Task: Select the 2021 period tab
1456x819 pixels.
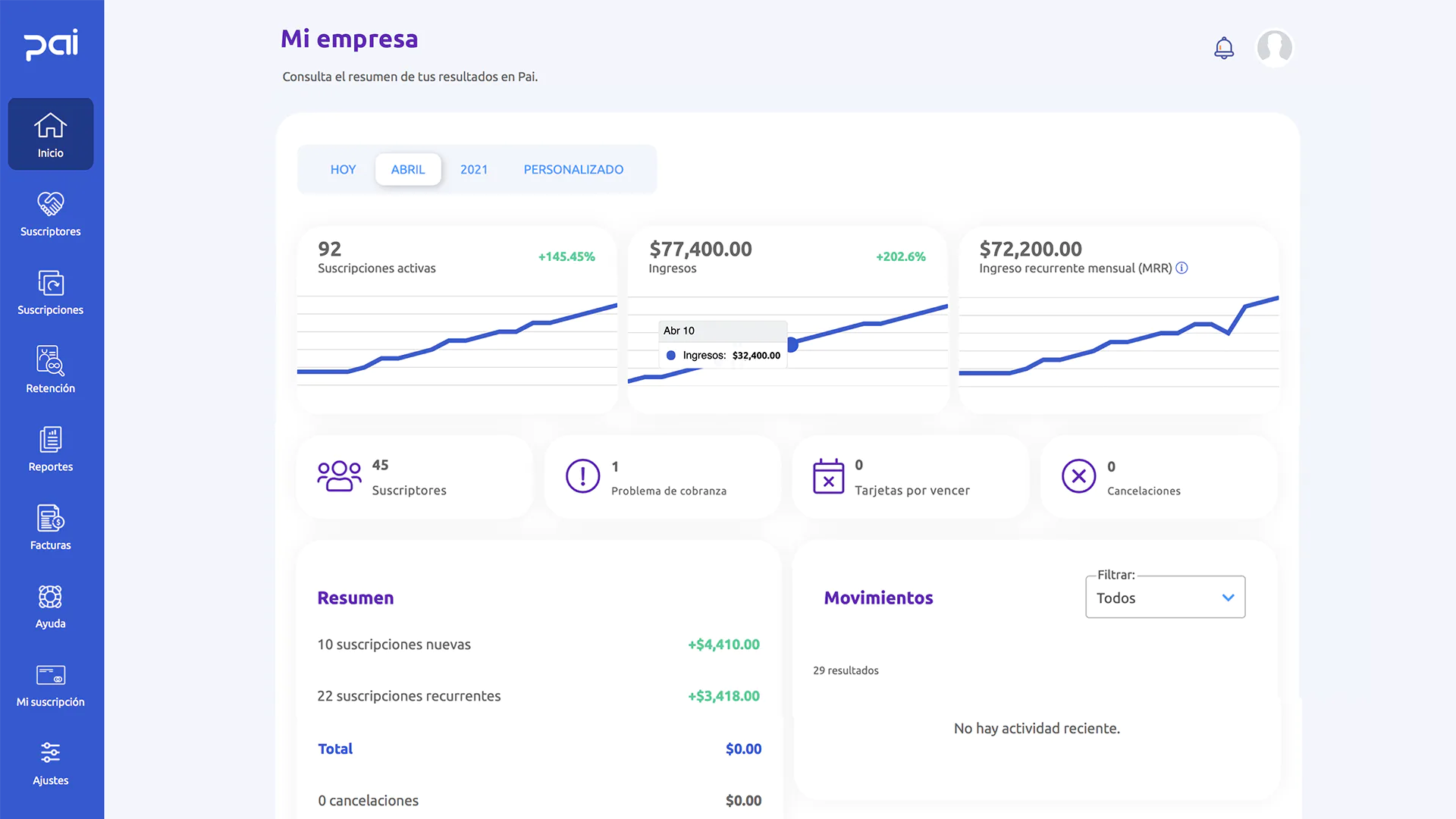Action: [473, 169]
